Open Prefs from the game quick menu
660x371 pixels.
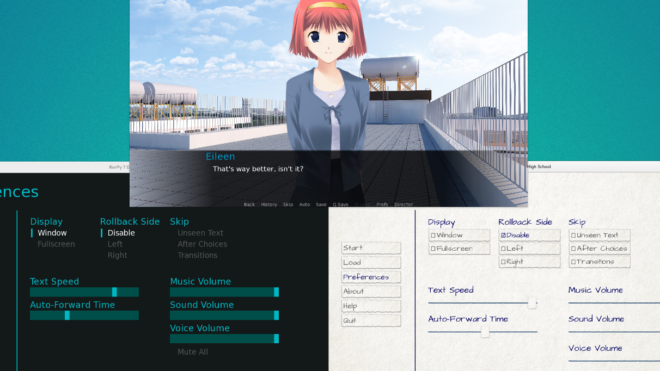[382, 205]
